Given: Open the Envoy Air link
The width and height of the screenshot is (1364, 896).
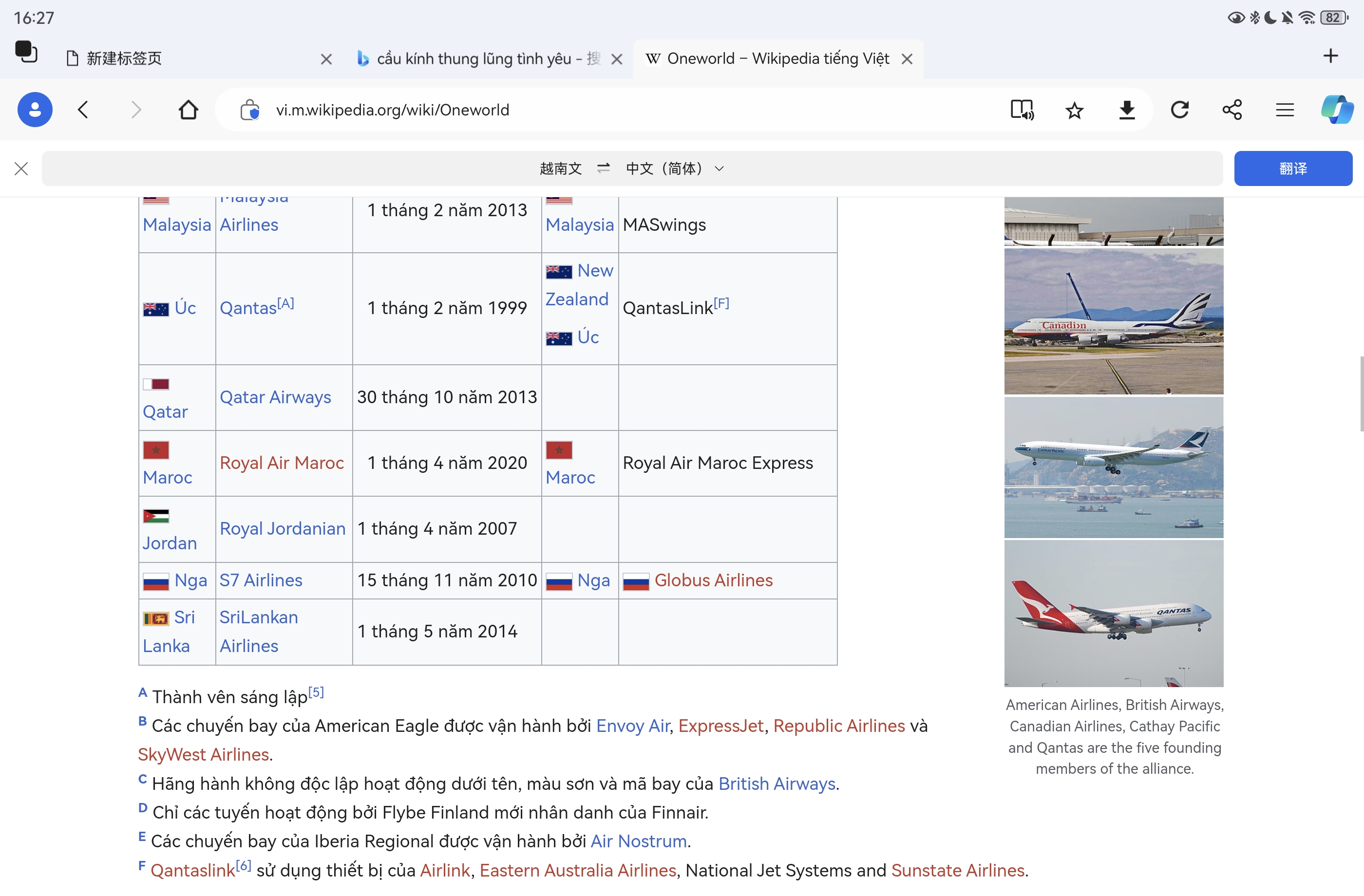Looking at the screenshot, I should tap(633, 726).
